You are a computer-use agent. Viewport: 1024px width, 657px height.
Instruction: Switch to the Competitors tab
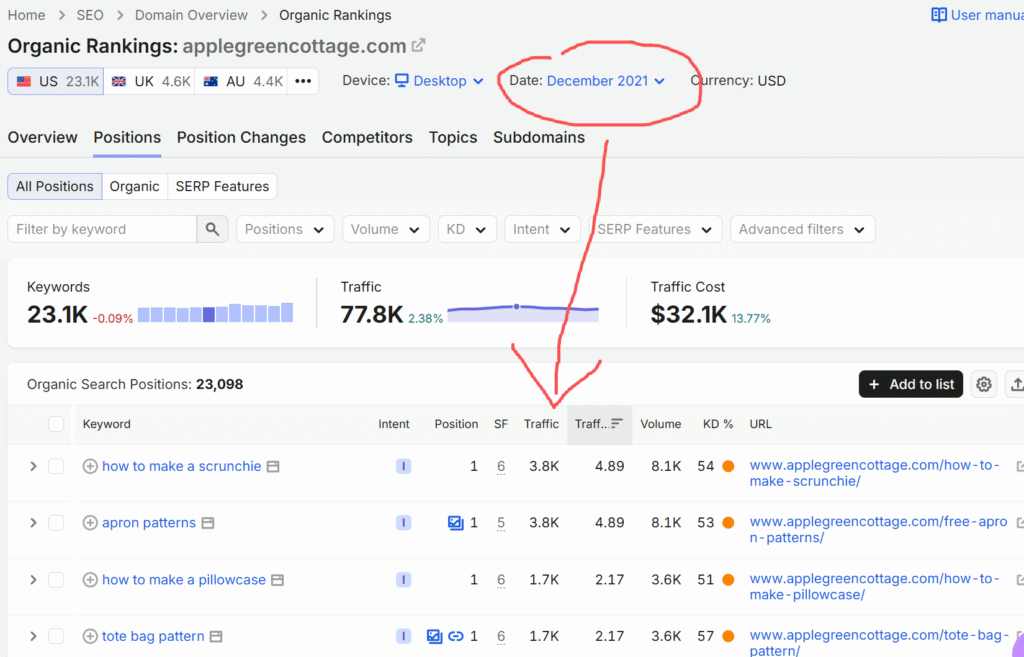click(367, 138)
